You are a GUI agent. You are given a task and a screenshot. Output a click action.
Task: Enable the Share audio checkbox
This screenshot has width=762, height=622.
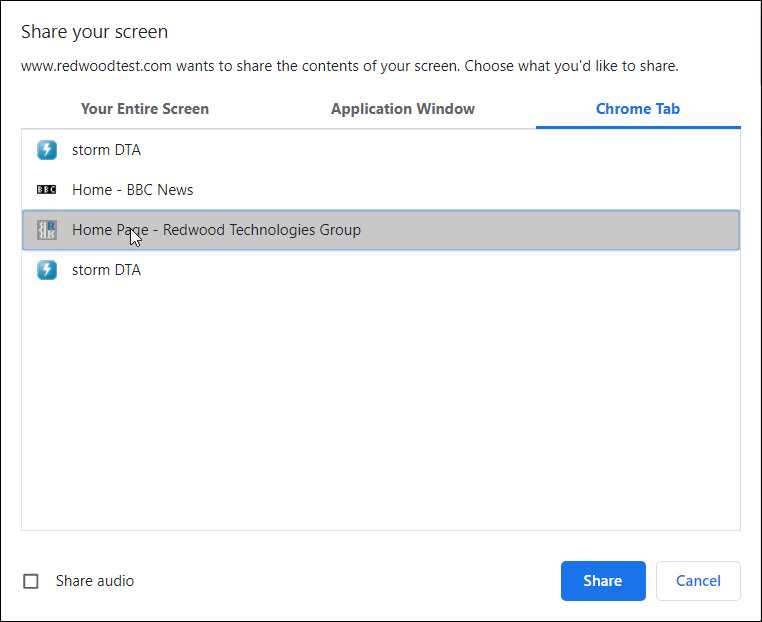tap(31, 581)
